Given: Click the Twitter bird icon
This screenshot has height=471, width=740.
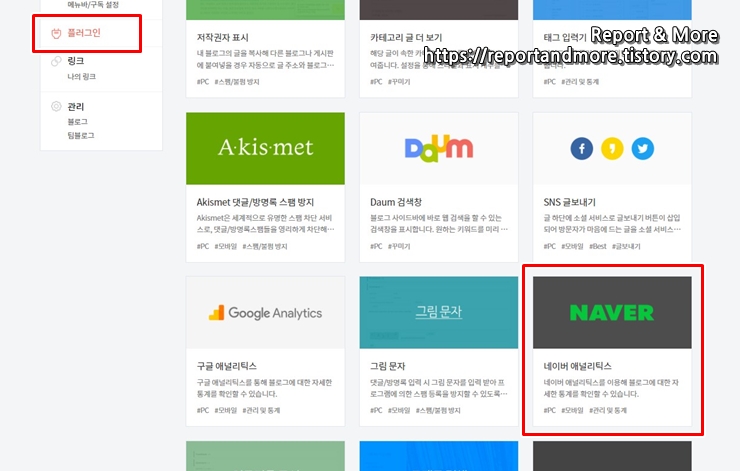Looking at the screenshot, I should tap(643, 149).
